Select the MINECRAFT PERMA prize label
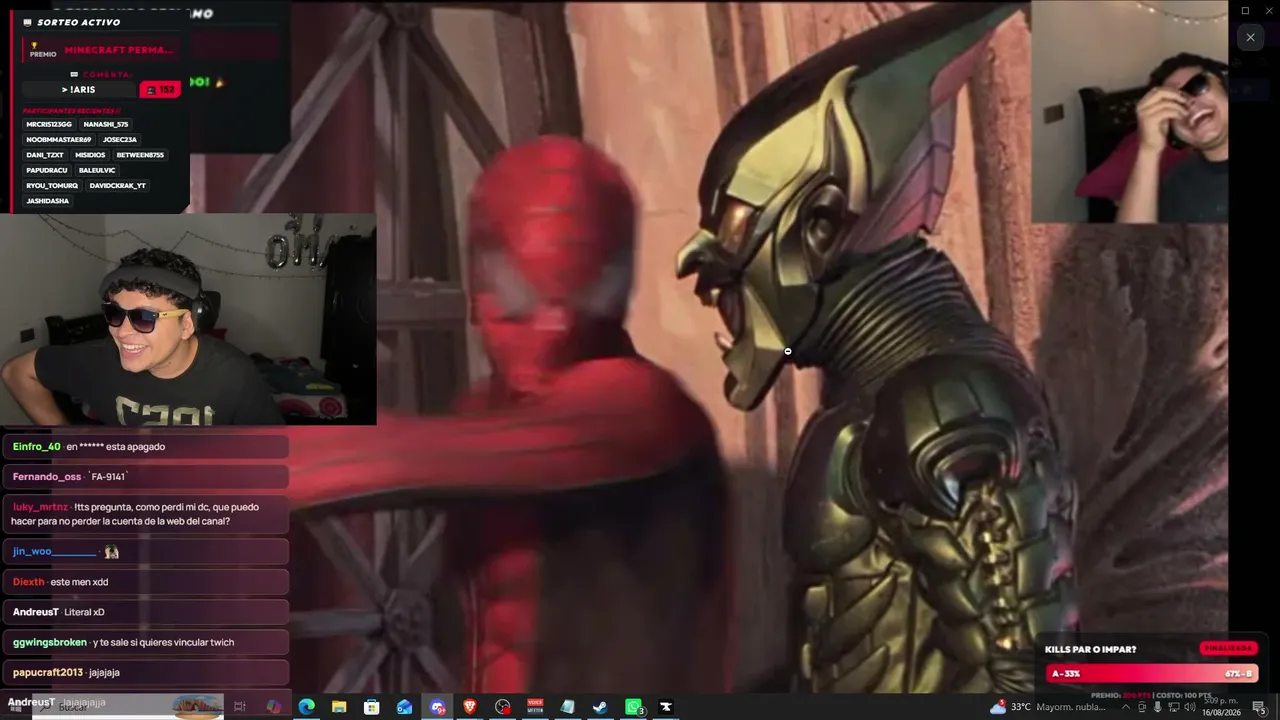 point(119,50)
